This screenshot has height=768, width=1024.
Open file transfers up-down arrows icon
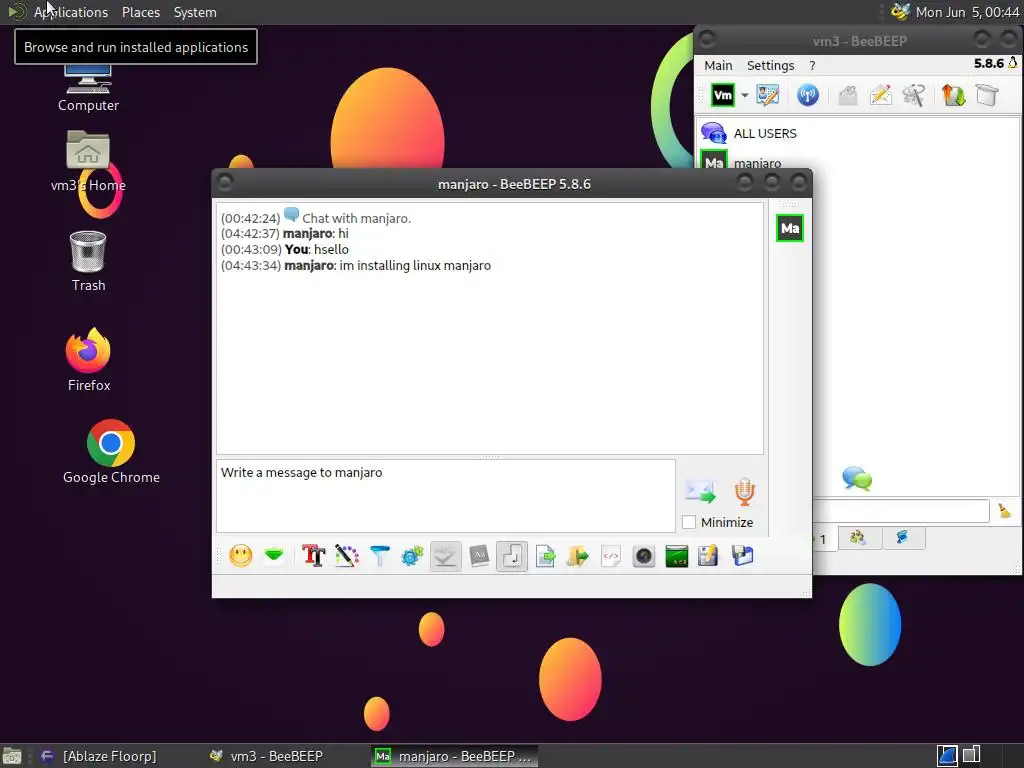[953, 95]
